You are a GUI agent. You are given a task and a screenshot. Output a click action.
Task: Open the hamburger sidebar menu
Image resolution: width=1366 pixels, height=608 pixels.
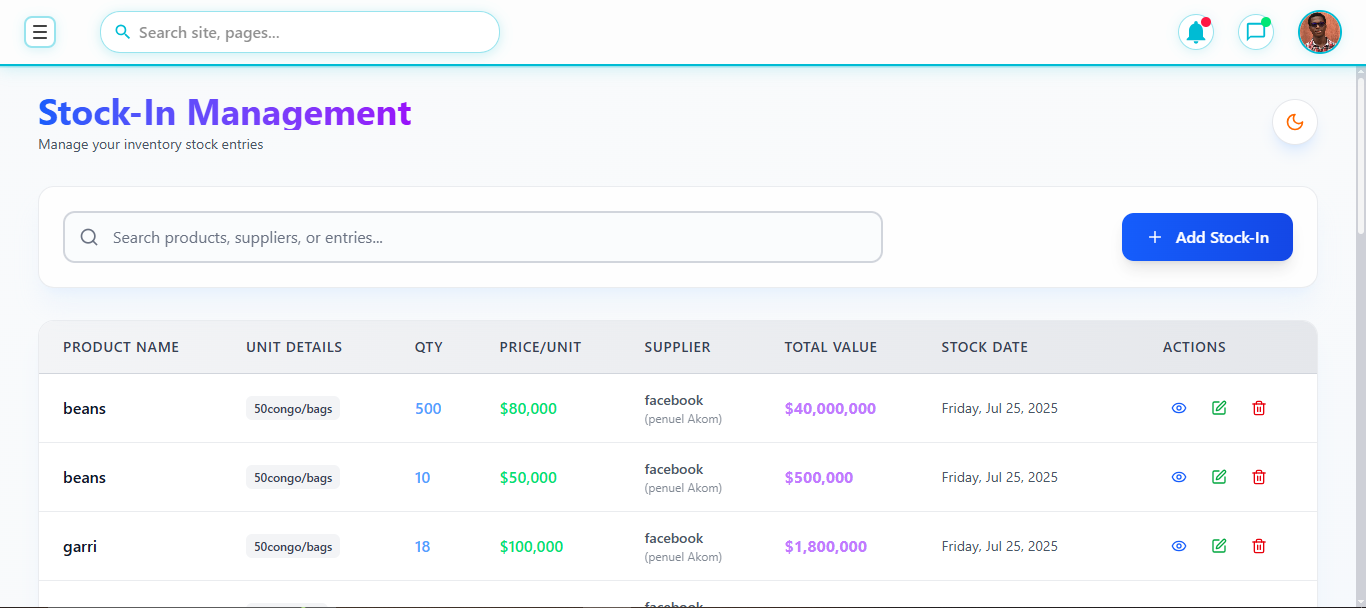(40, 32)
